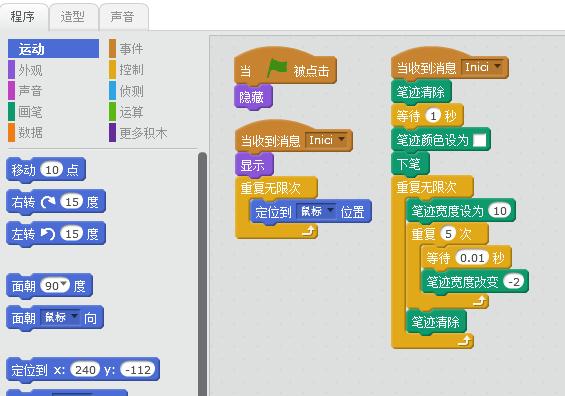Screen dimensions: 565x396
Task: Click the green flag icon in hat block
Action: pos(277,68)
